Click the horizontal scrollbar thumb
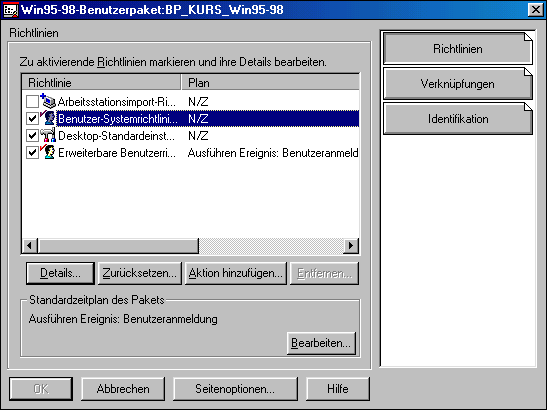The image size is (547, 410). [118, 246]
